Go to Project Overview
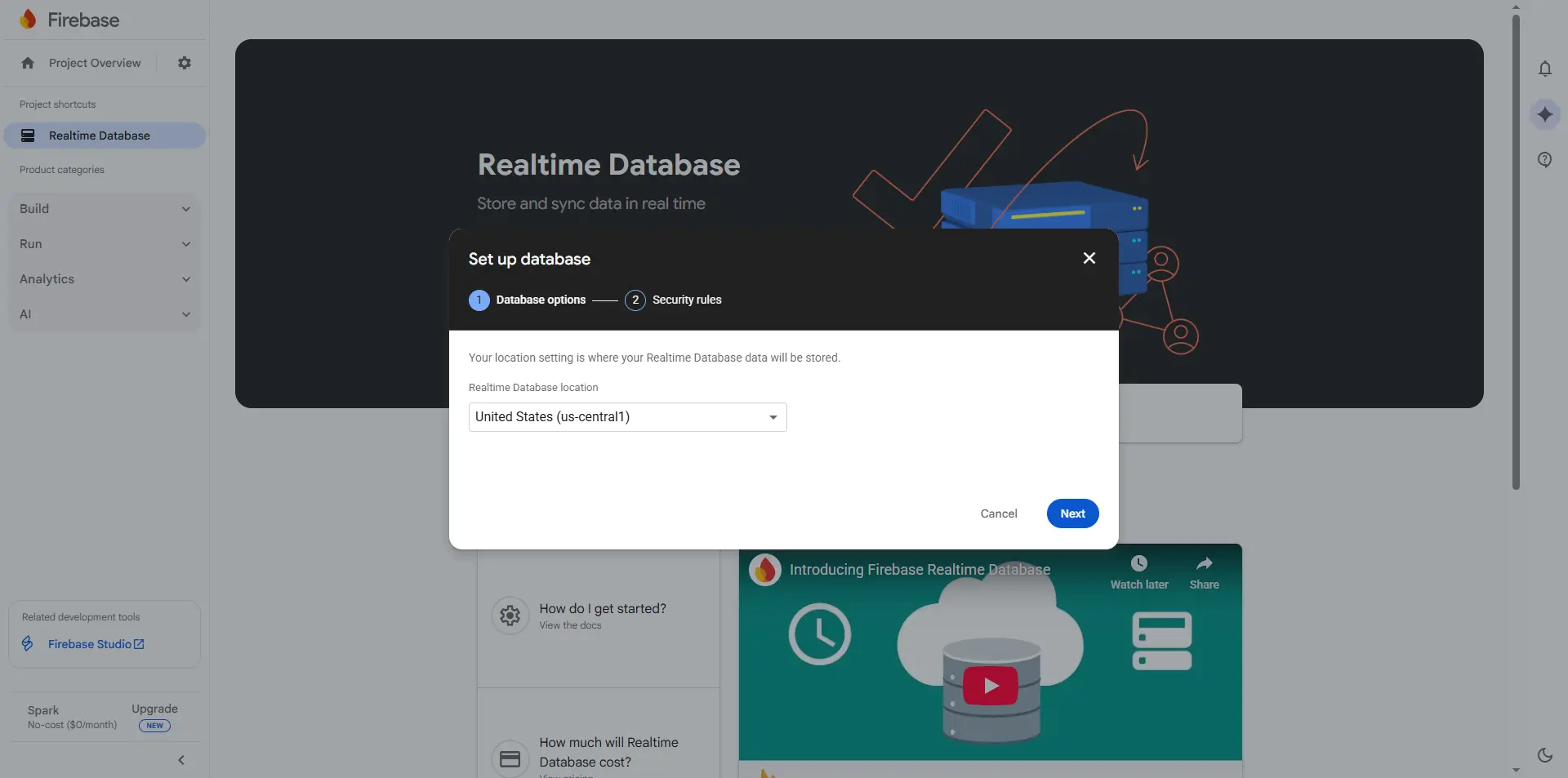This screenshot has height=778, width=1568. tap(94, 63)
